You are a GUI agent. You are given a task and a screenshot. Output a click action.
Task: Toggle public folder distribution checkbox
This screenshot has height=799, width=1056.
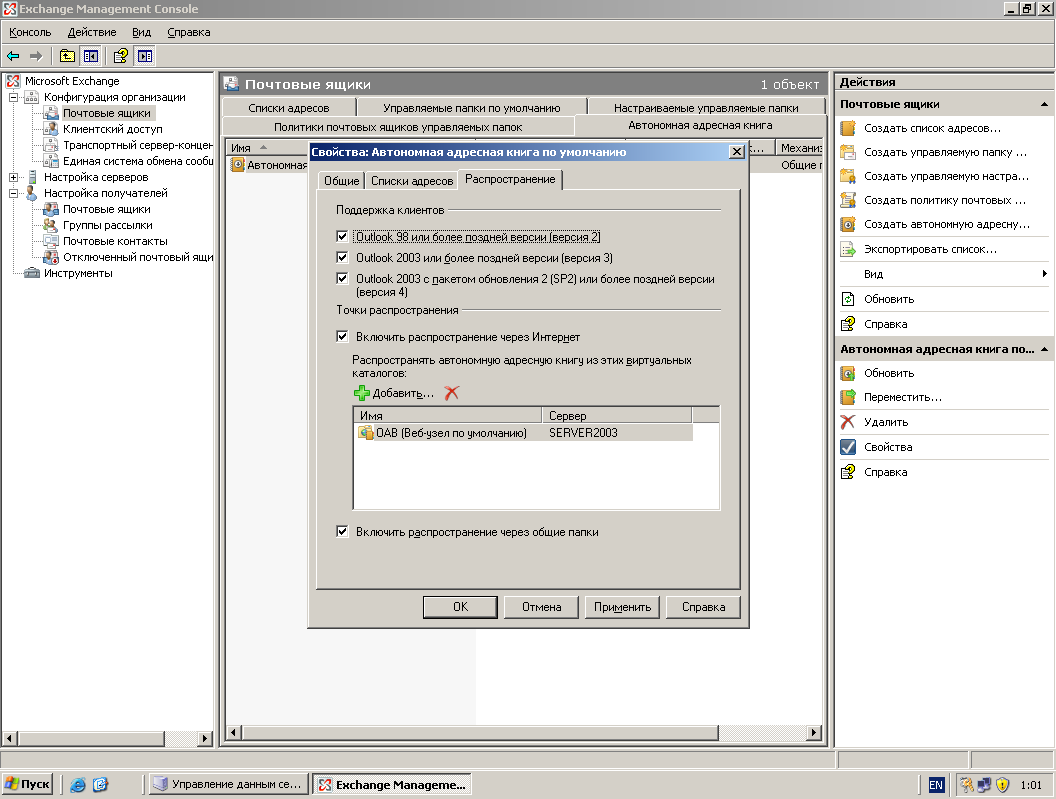(342, 532)
